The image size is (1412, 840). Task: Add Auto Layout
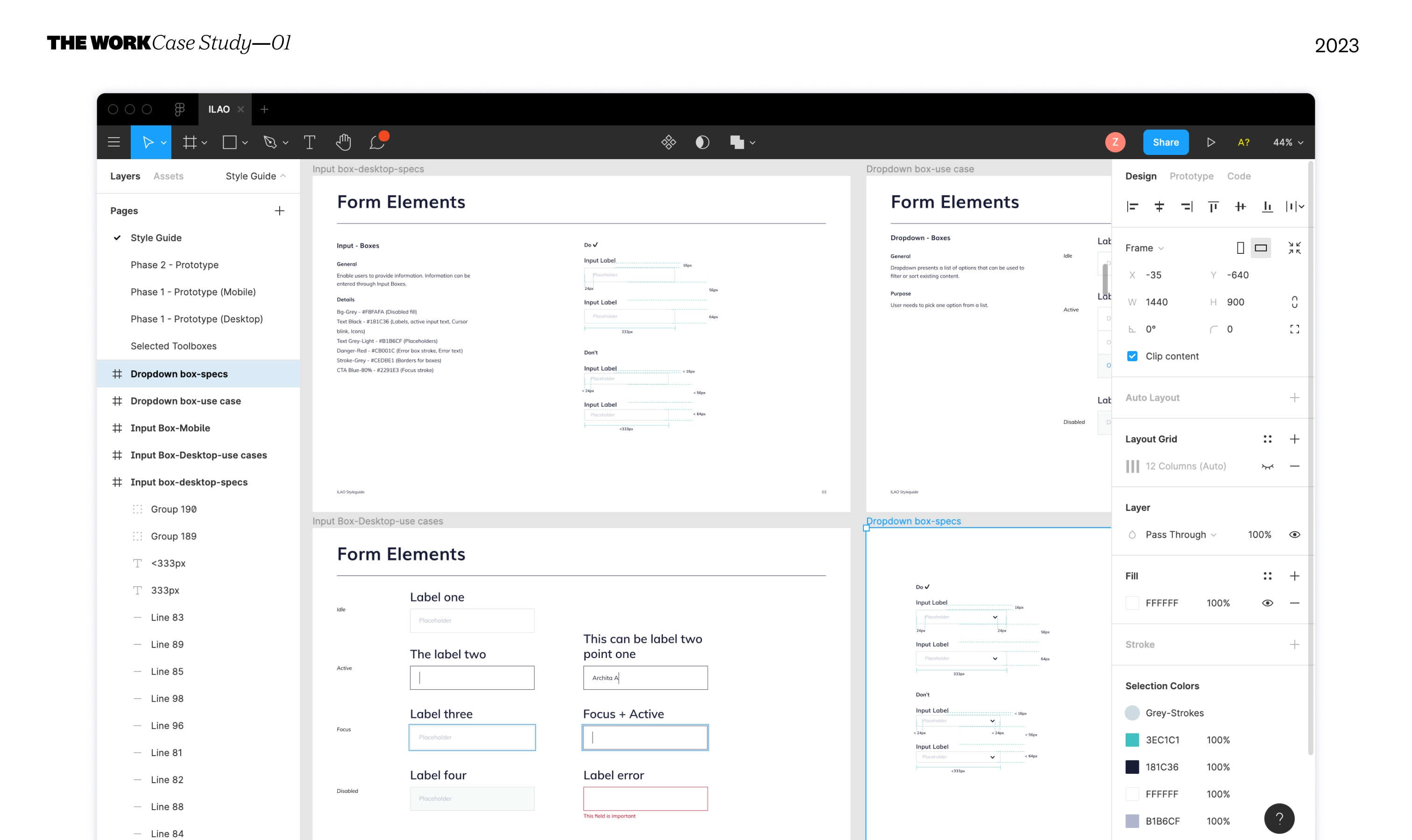tap(1294, 398)
